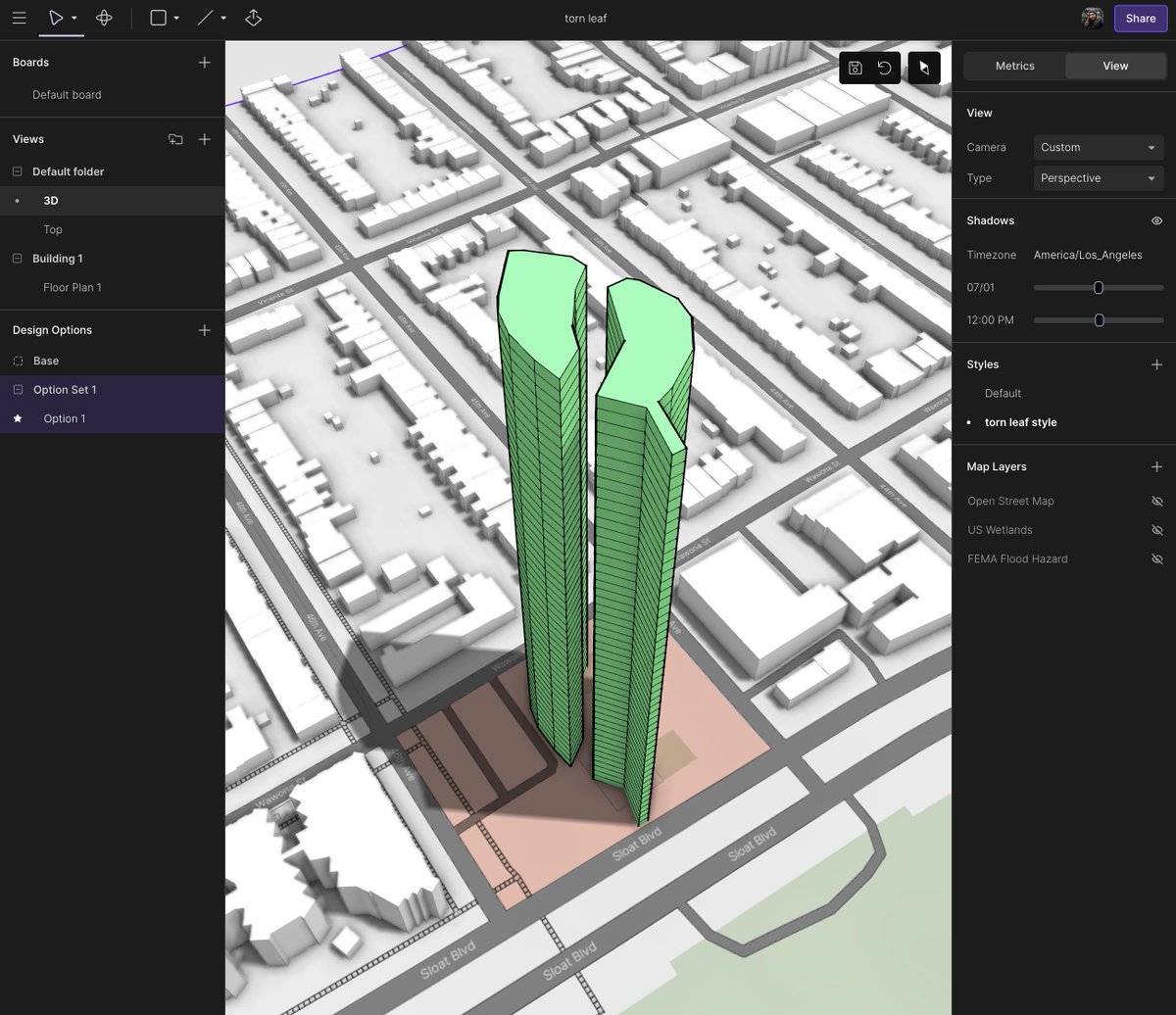Adjust the 07/01 date slider
Screen dimensions: 1176x1015
1099,288
